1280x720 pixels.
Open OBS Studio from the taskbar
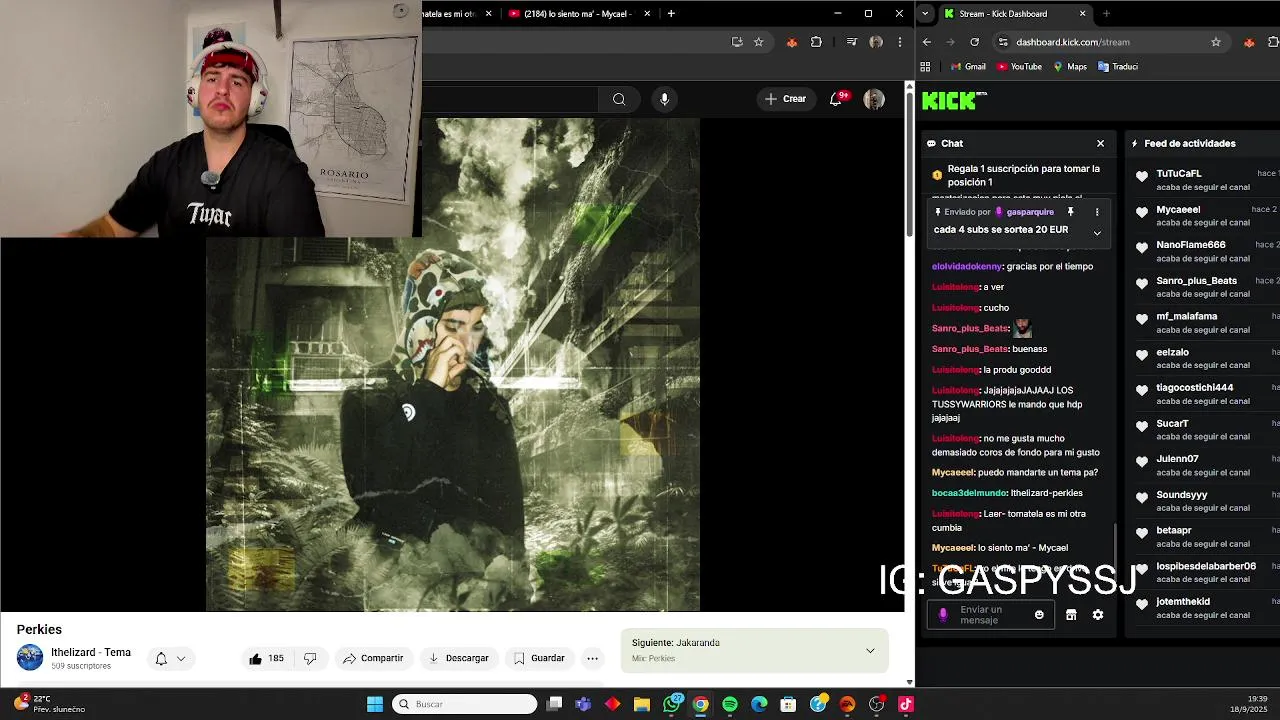click(877, 704)
